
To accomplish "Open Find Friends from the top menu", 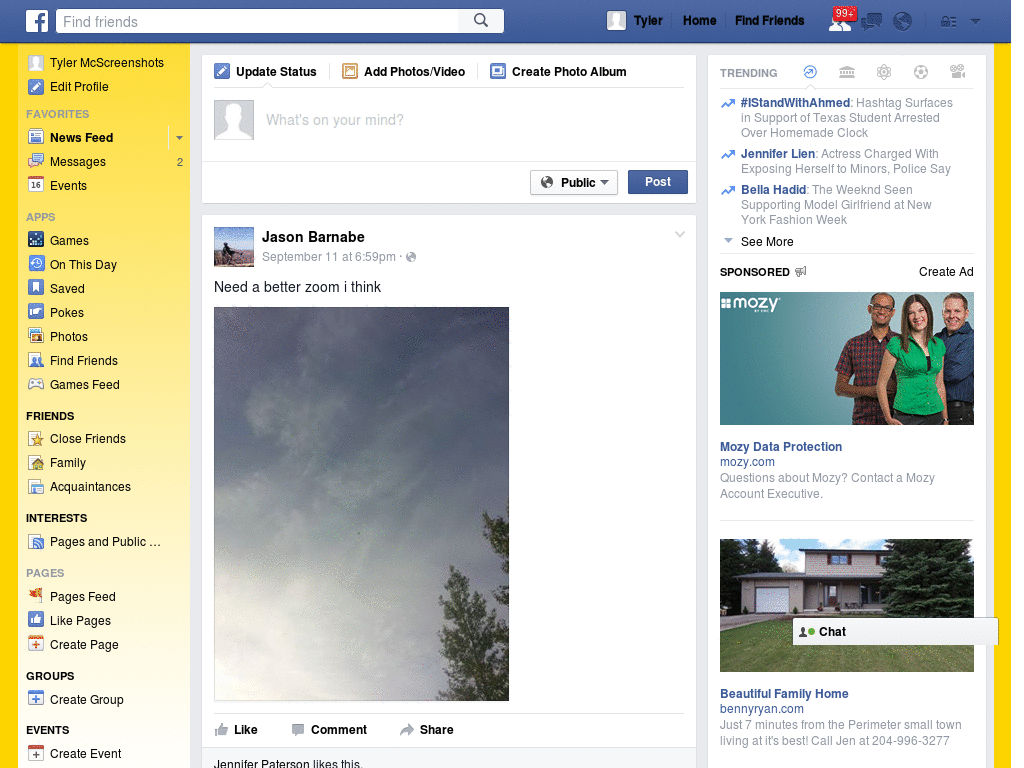I will (769, 20).
